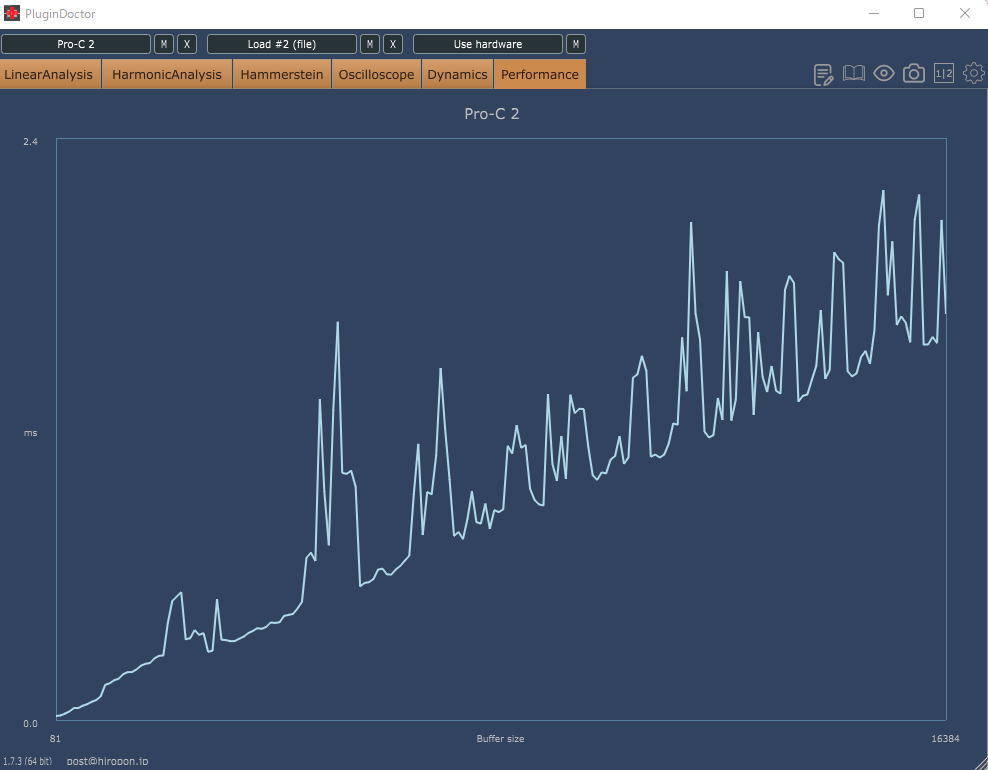Click the 2.4 y-axis value

[30, 142]
